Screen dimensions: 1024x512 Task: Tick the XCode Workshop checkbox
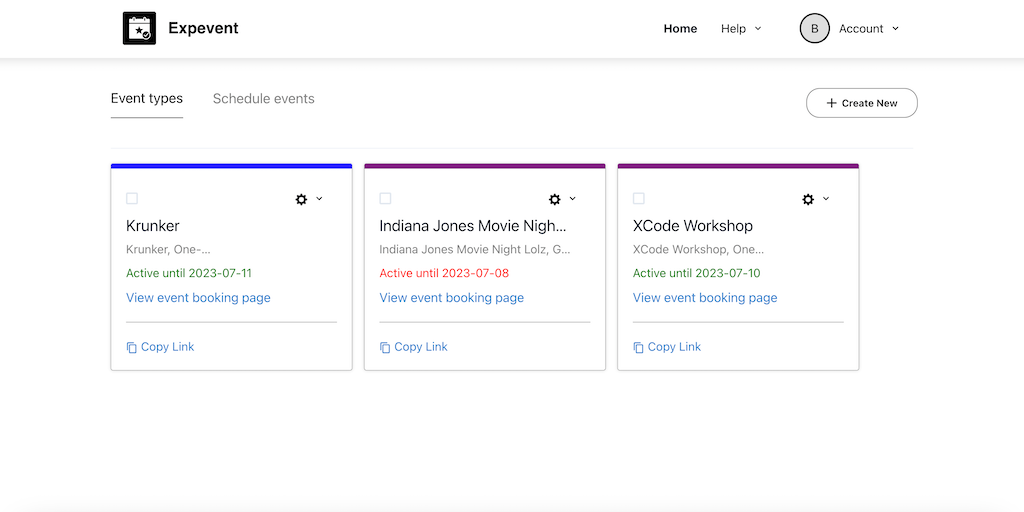point(639,199)
